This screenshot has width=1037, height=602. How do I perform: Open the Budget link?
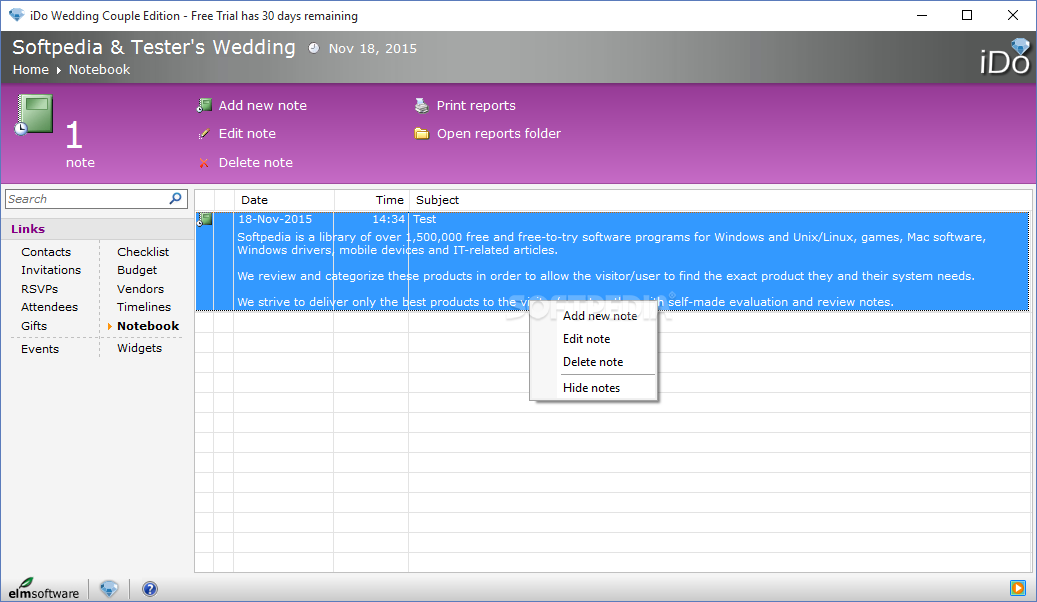point(137,270)
